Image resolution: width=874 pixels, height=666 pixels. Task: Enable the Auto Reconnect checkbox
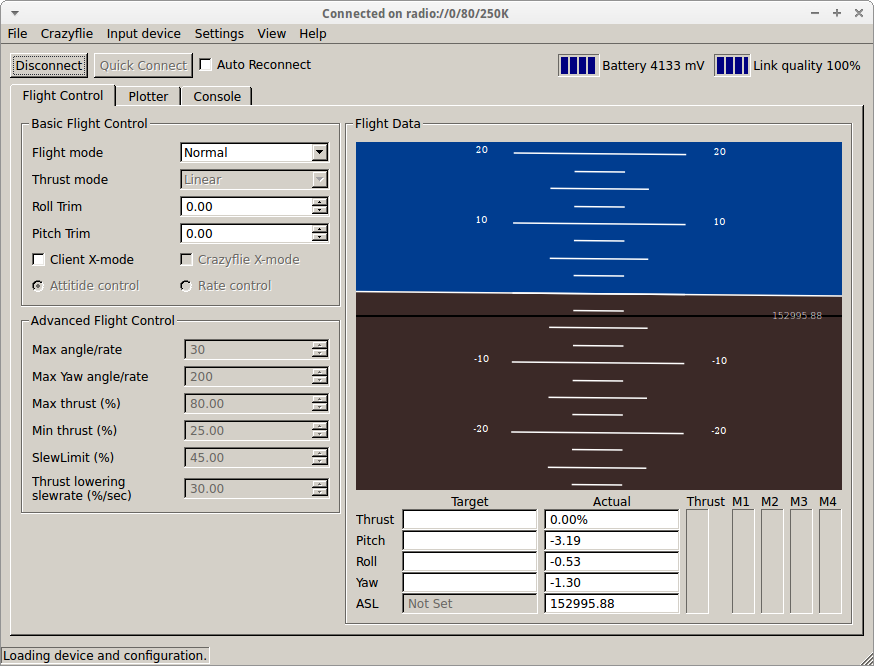click(x=206, y=65)
